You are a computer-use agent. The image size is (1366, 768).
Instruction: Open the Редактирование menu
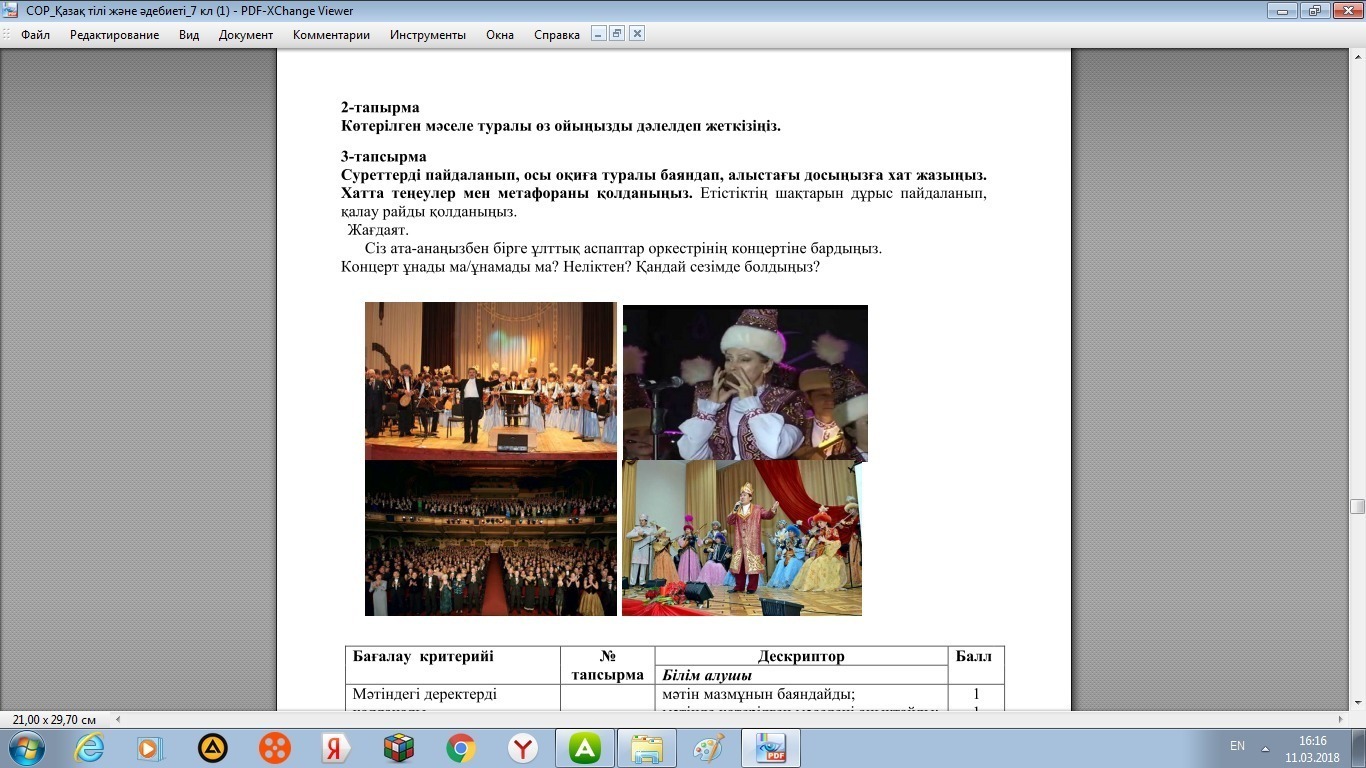coord(114,34)
